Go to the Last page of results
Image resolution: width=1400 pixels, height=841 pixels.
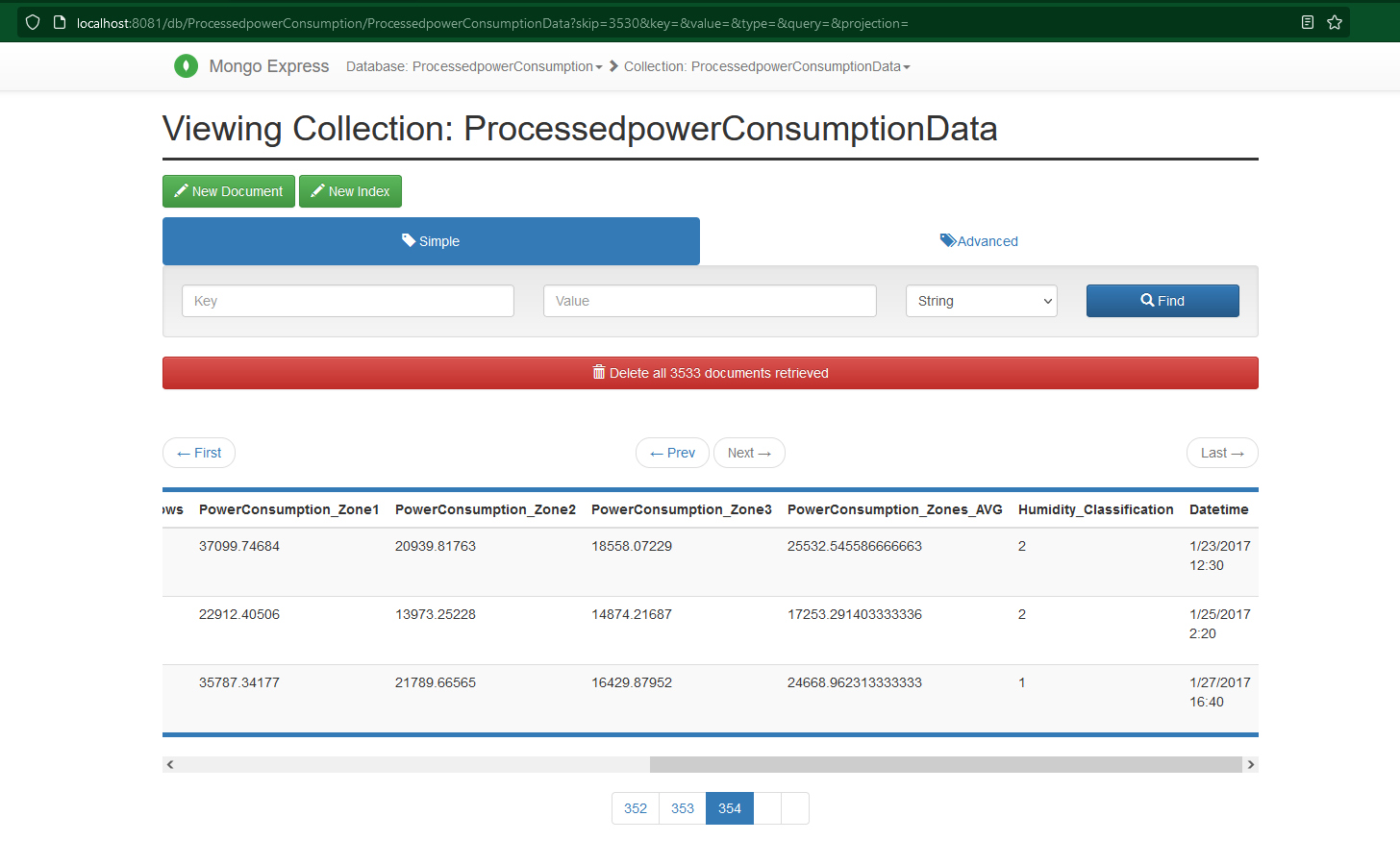point(1222,452)
